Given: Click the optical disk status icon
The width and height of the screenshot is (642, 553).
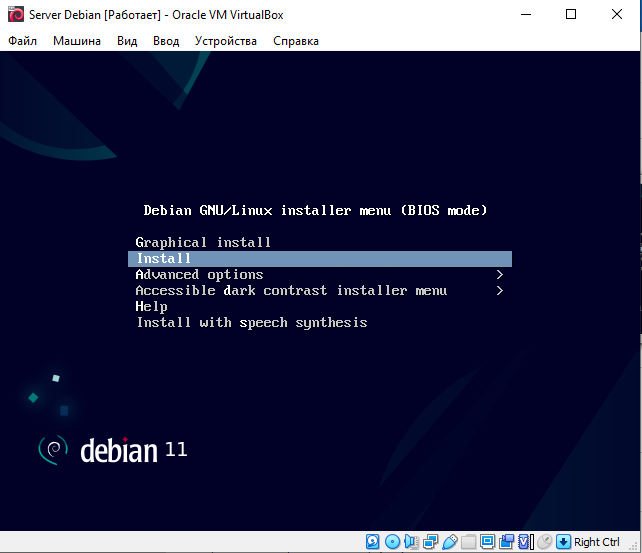Looking at the screenshot, I should coord(392,542).
